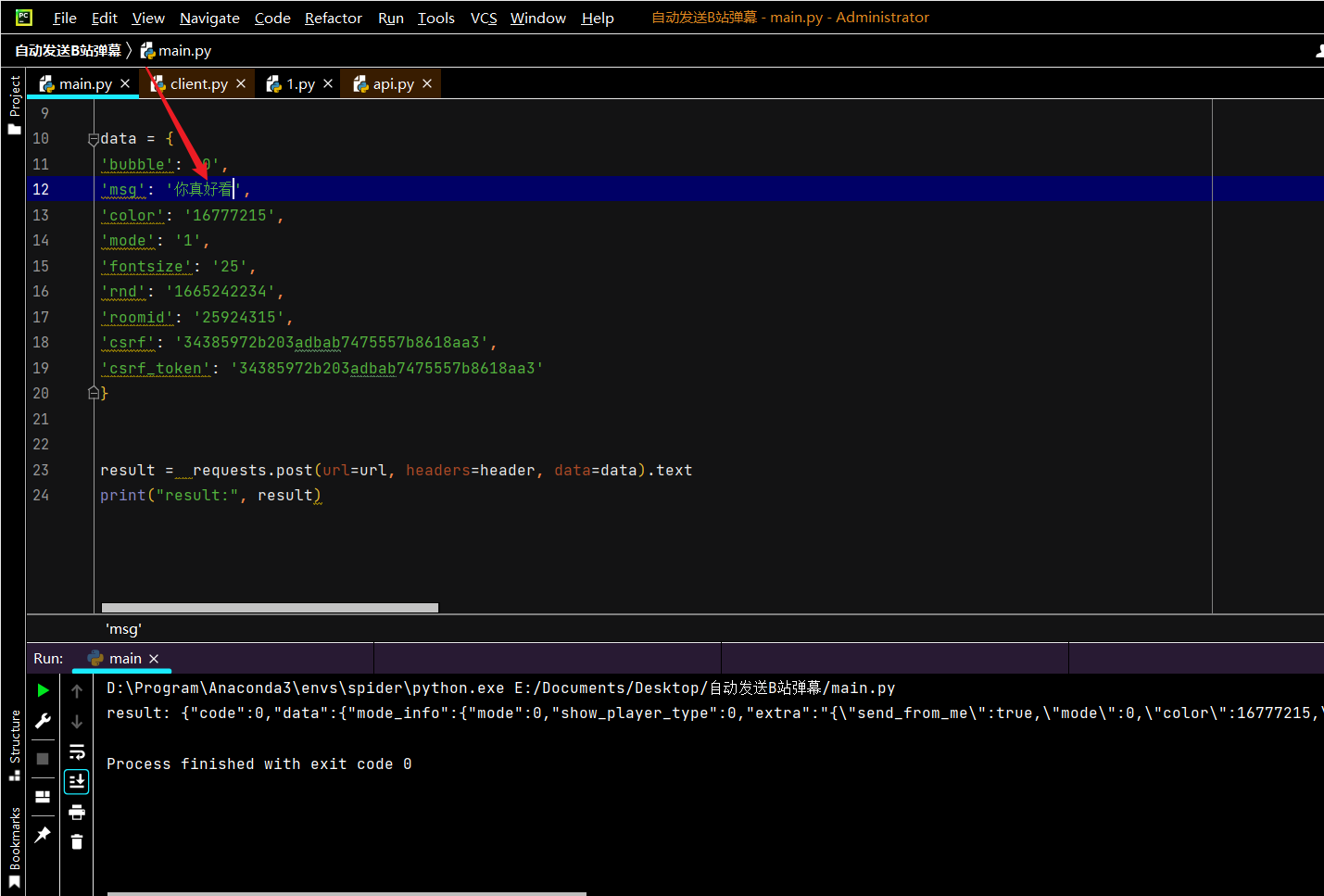Click the user account icon at top right
Viewport: 1324px width, 896px height.
pyautogui.click(x=1319, y=51)
